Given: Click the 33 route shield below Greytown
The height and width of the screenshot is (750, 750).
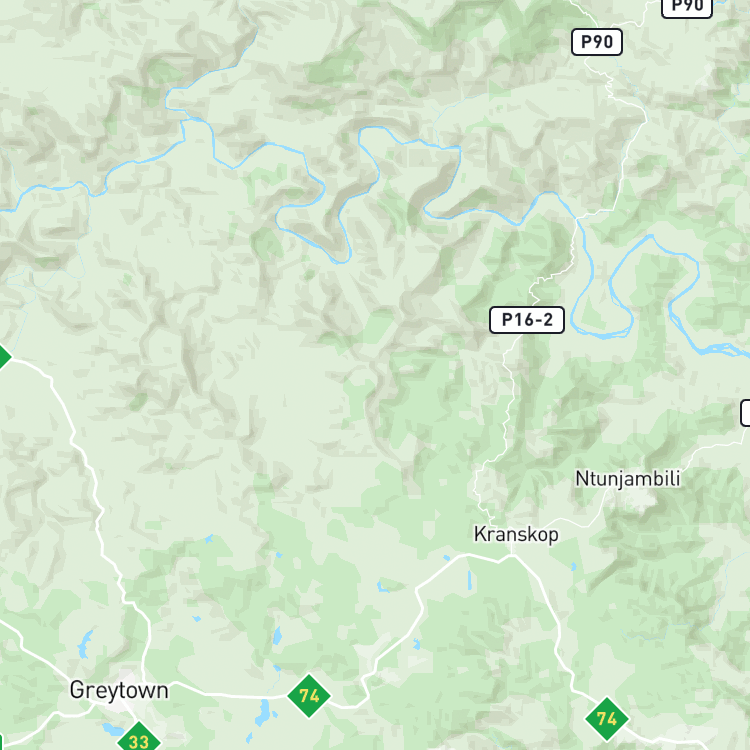Looking at the screenshot, I should 139,739.
